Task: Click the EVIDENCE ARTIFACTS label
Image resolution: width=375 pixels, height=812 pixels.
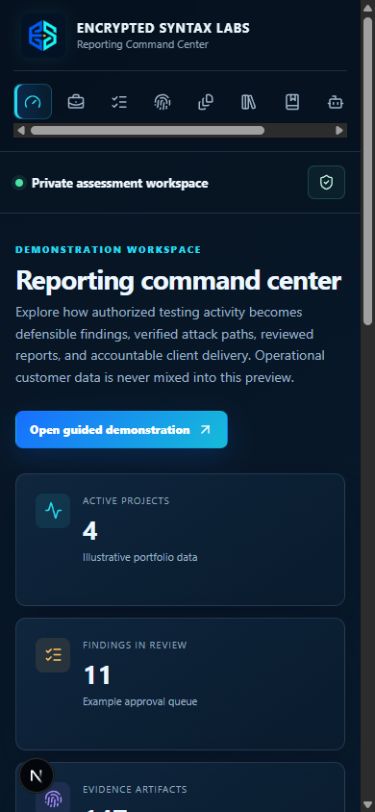Action: click(135, 790)
